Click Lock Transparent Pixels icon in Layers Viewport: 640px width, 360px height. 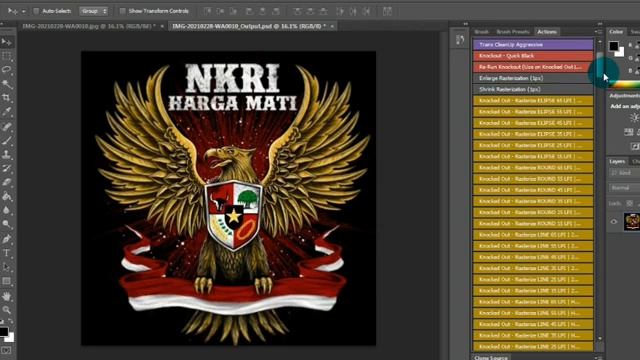pyautogui.click(x=629, y=203)
